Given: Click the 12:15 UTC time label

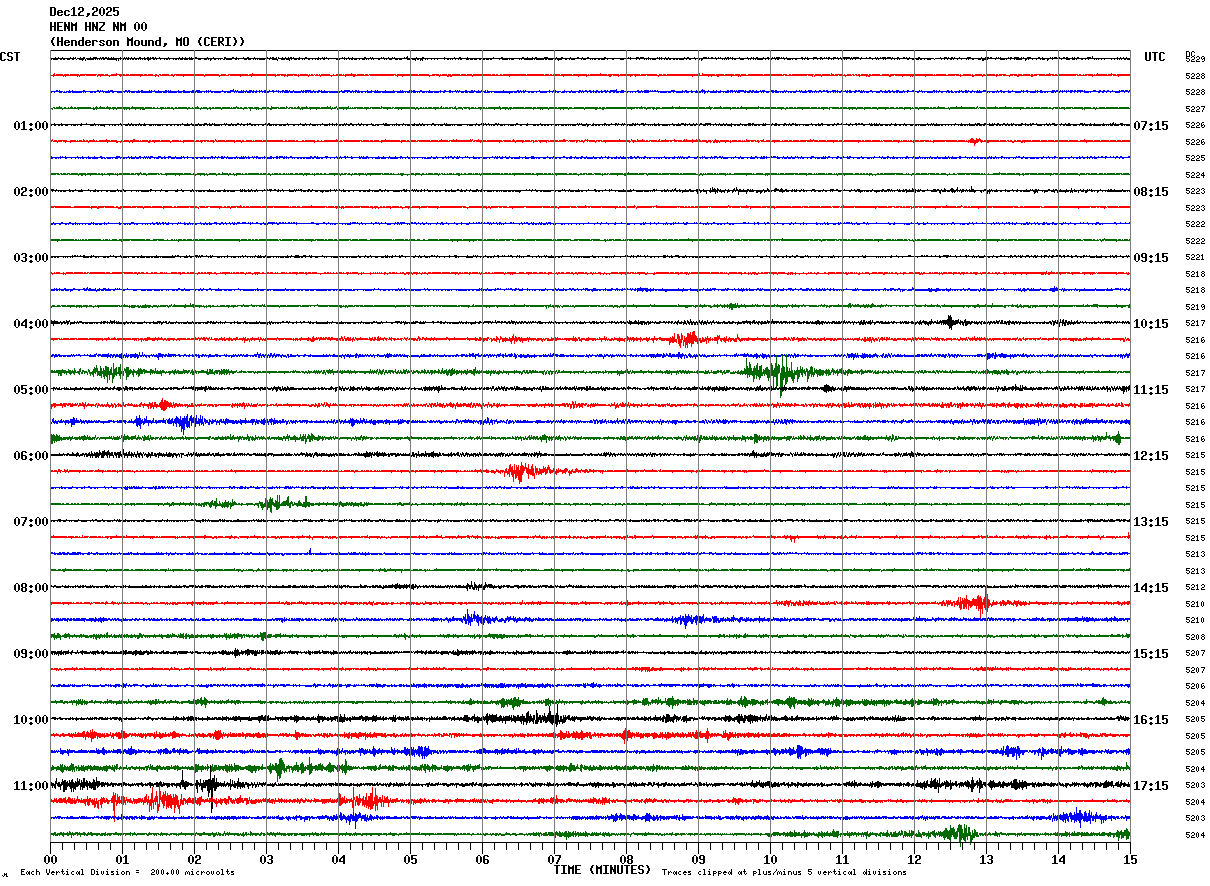Looking at the screenshot, I should tap(1151, 456).
